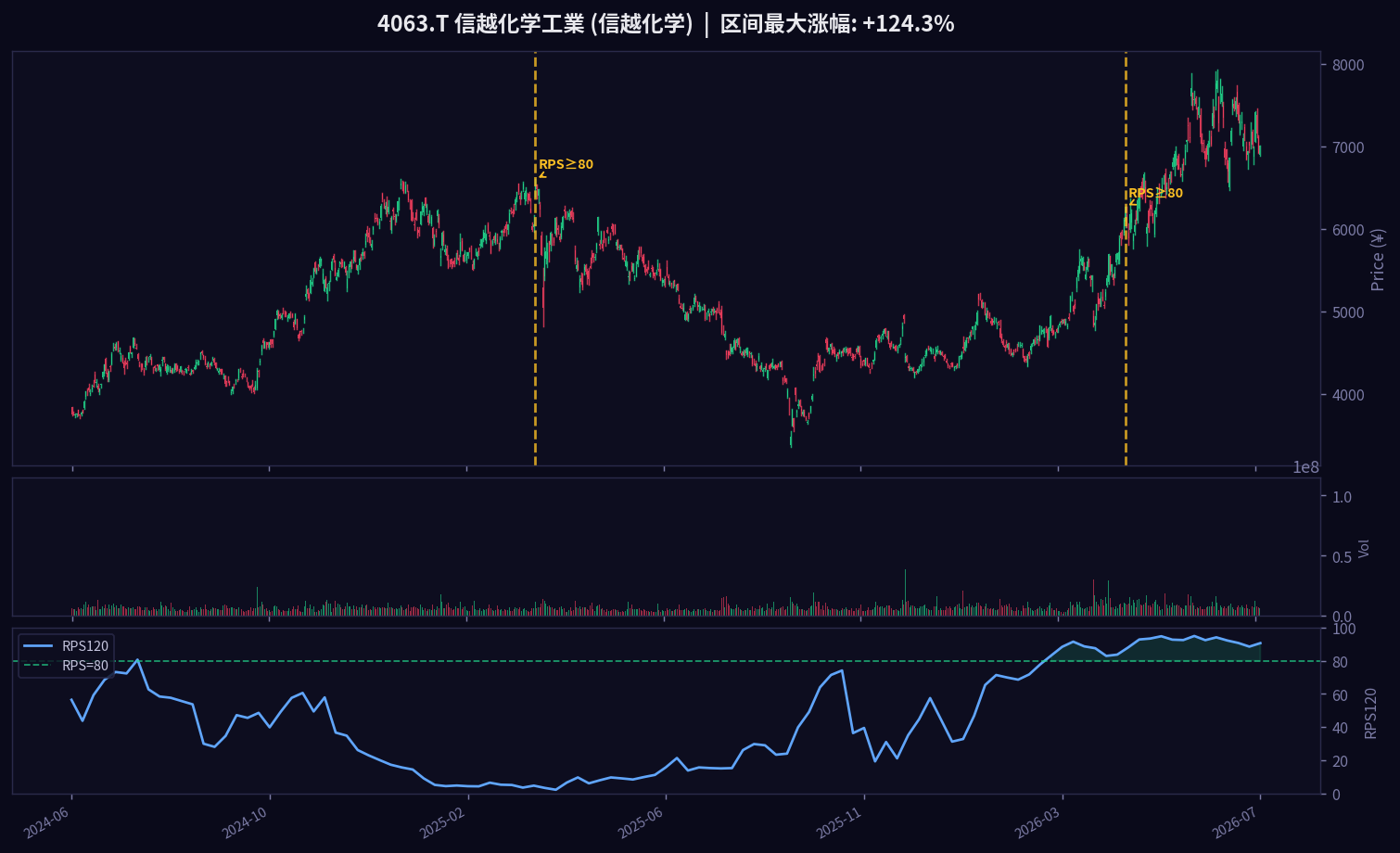The width and height of the screenshot is (1400, 853).
Task: Click the Price (¥) axis label
Action: pos(1378,260)
